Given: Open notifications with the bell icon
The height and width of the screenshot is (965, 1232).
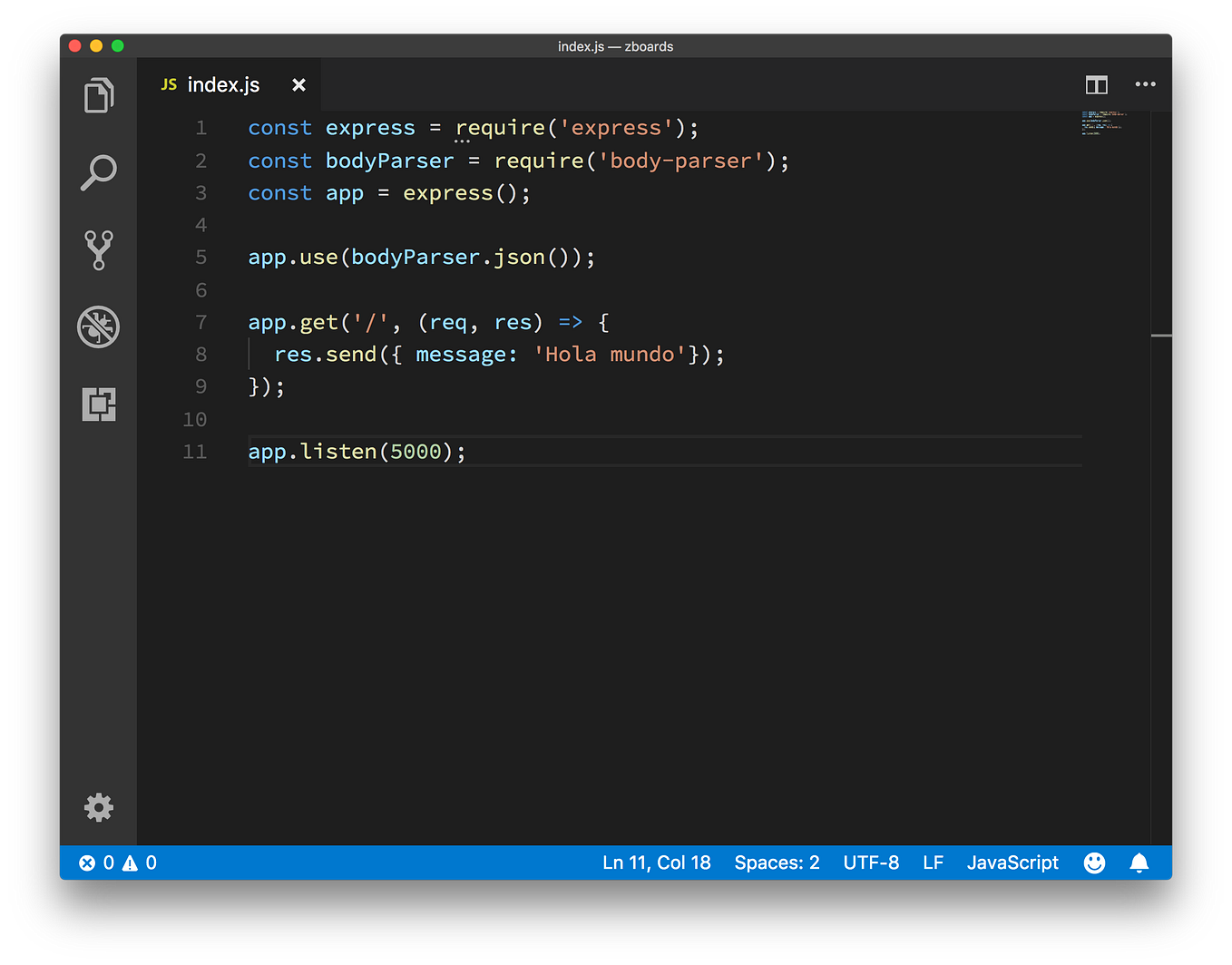Looking at the screenshot, I should tap(1139, 863).
